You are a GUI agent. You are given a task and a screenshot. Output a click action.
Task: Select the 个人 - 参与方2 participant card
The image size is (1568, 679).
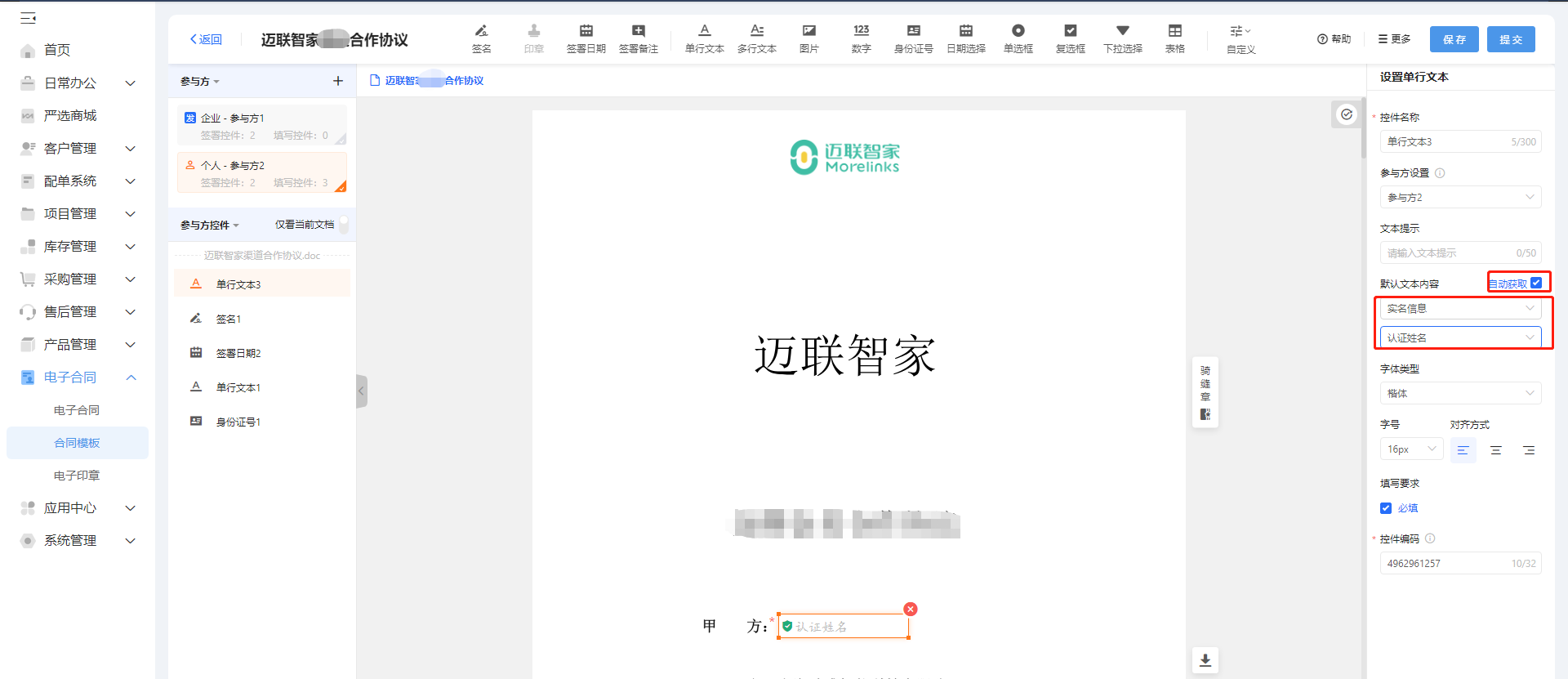point(262,173)
